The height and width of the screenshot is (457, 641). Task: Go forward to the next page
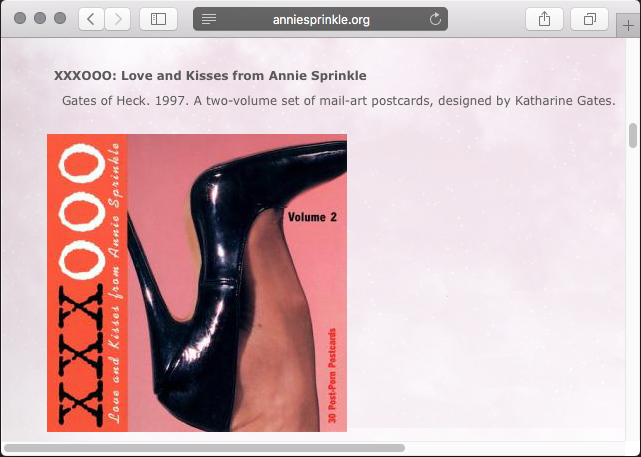(118, 19)
